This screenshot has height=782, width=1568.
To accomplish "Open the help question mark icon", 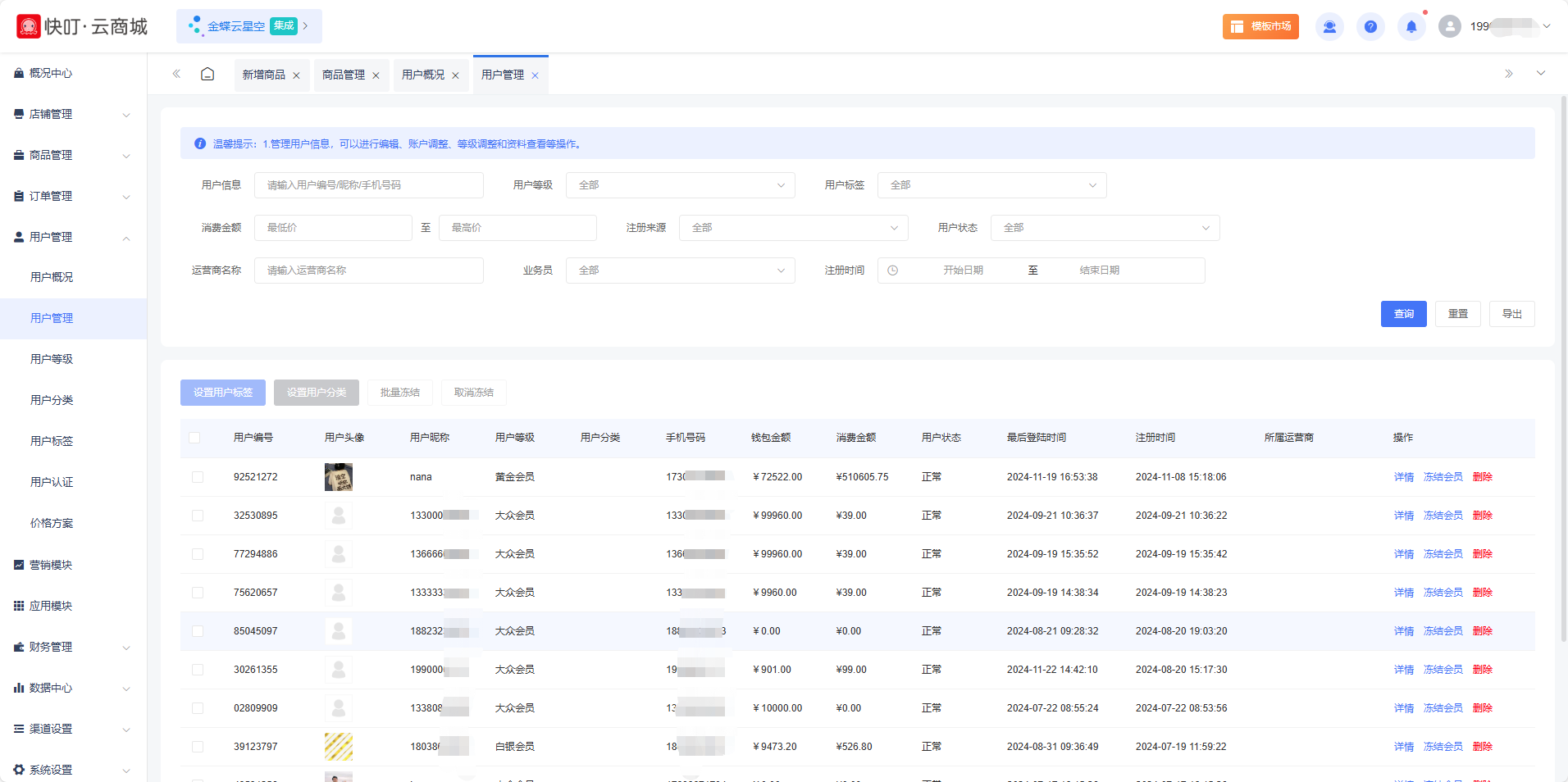I will pos(1370,27).
